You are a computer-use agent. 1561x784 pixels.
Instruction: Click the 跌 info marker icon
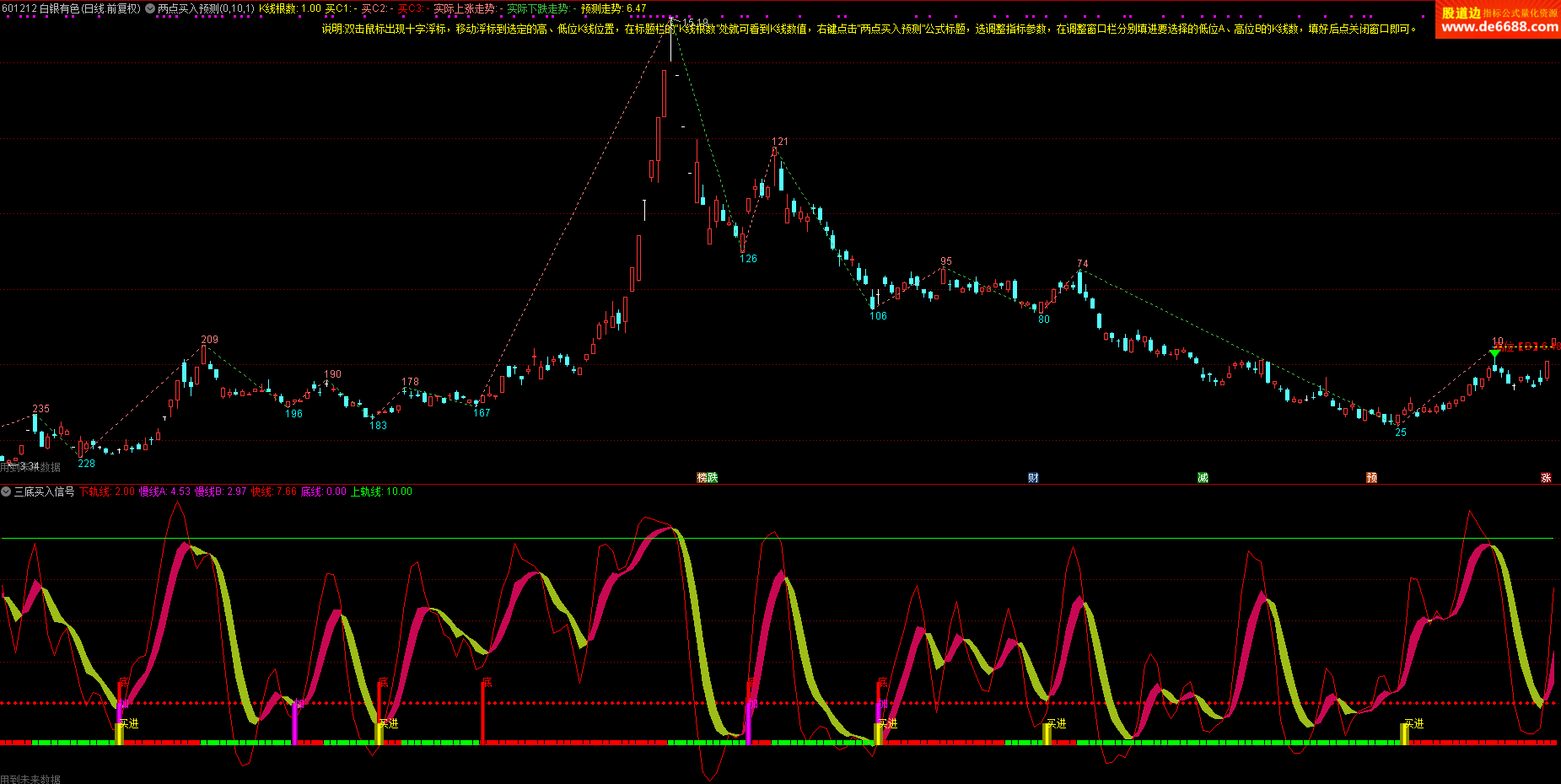(713, 477)
